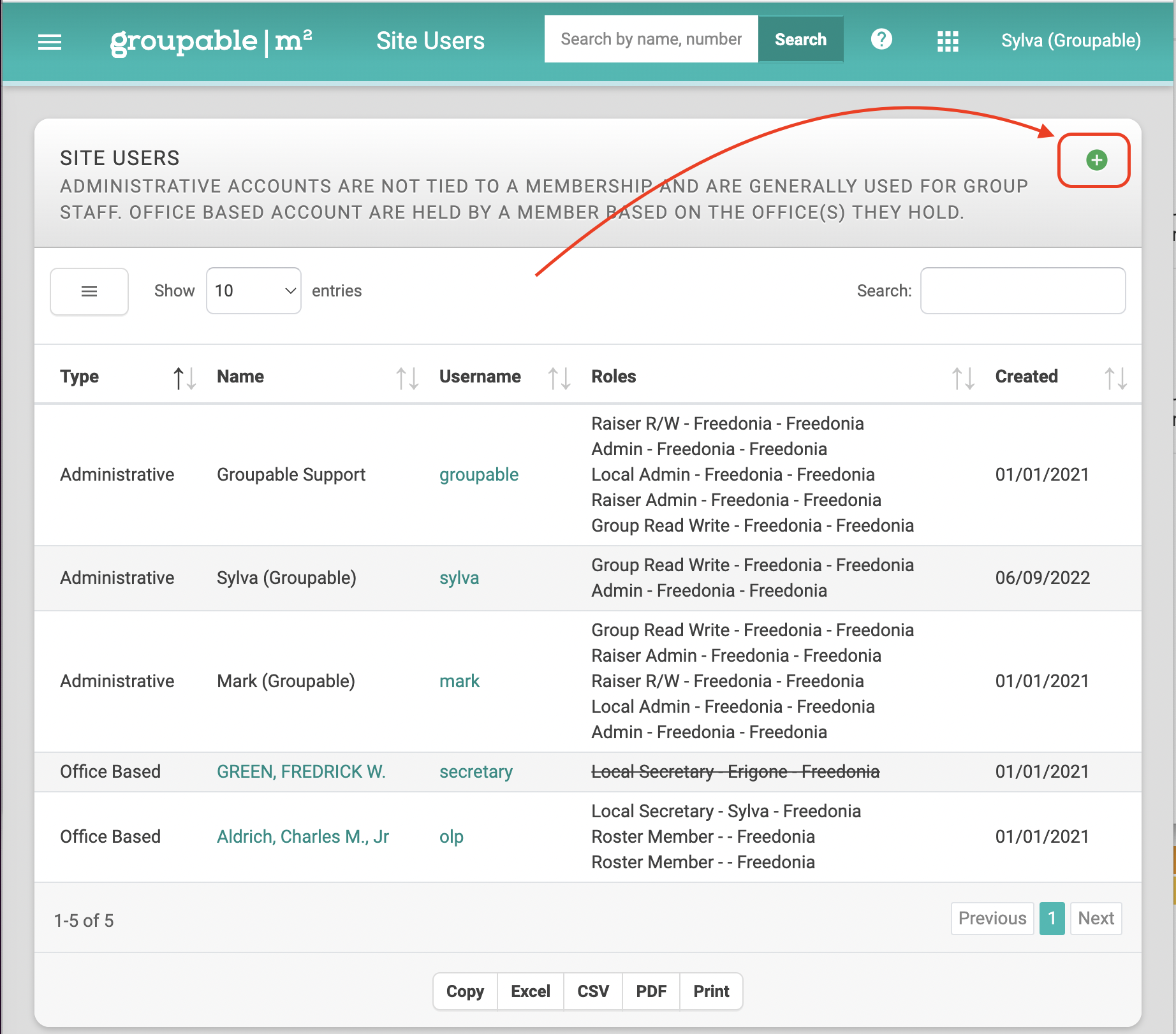
Task: Click the PDF export button
Action: [x=650, y=991]
